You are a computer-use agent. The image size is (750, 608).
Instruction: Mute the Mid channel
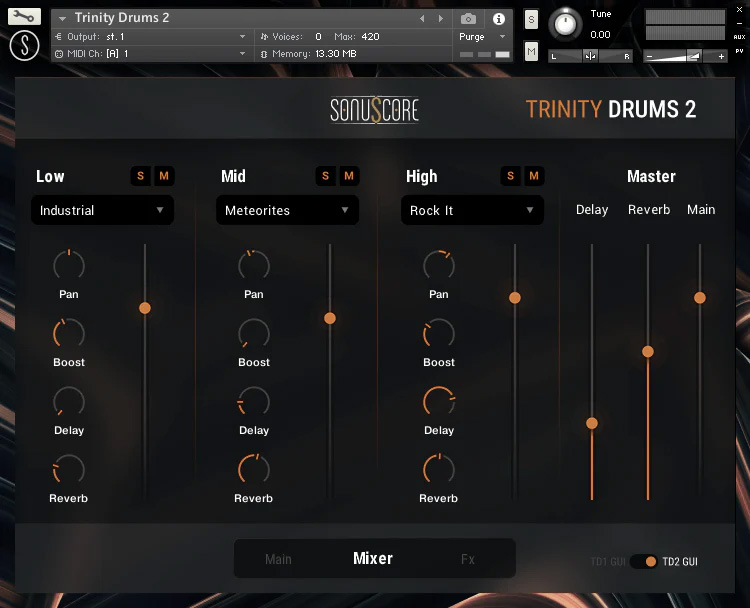[349, 176]
